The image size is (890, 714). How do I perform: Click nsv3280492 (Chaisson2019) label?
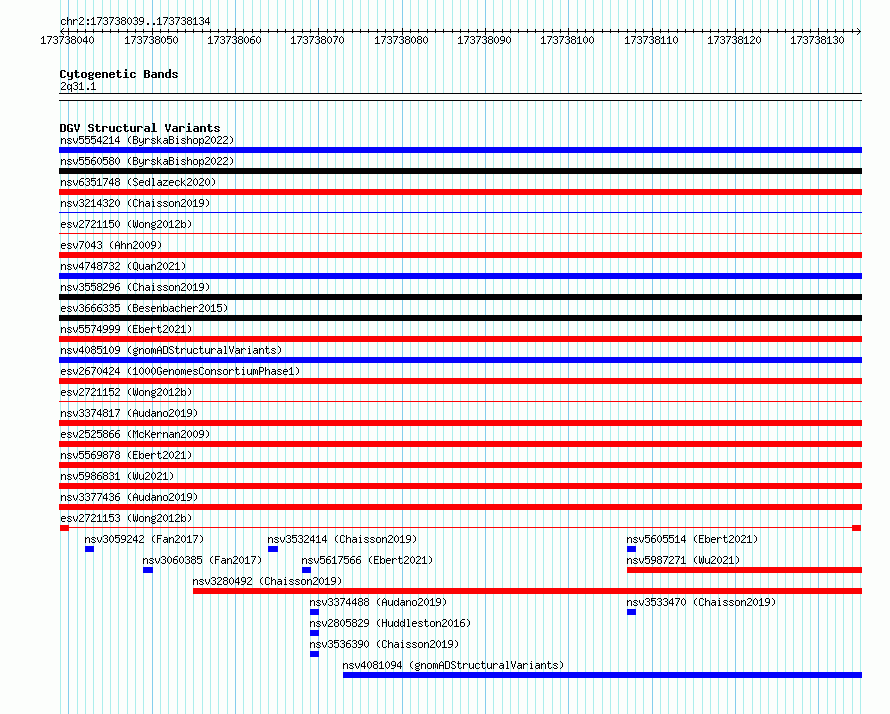[x=267, y=581]
